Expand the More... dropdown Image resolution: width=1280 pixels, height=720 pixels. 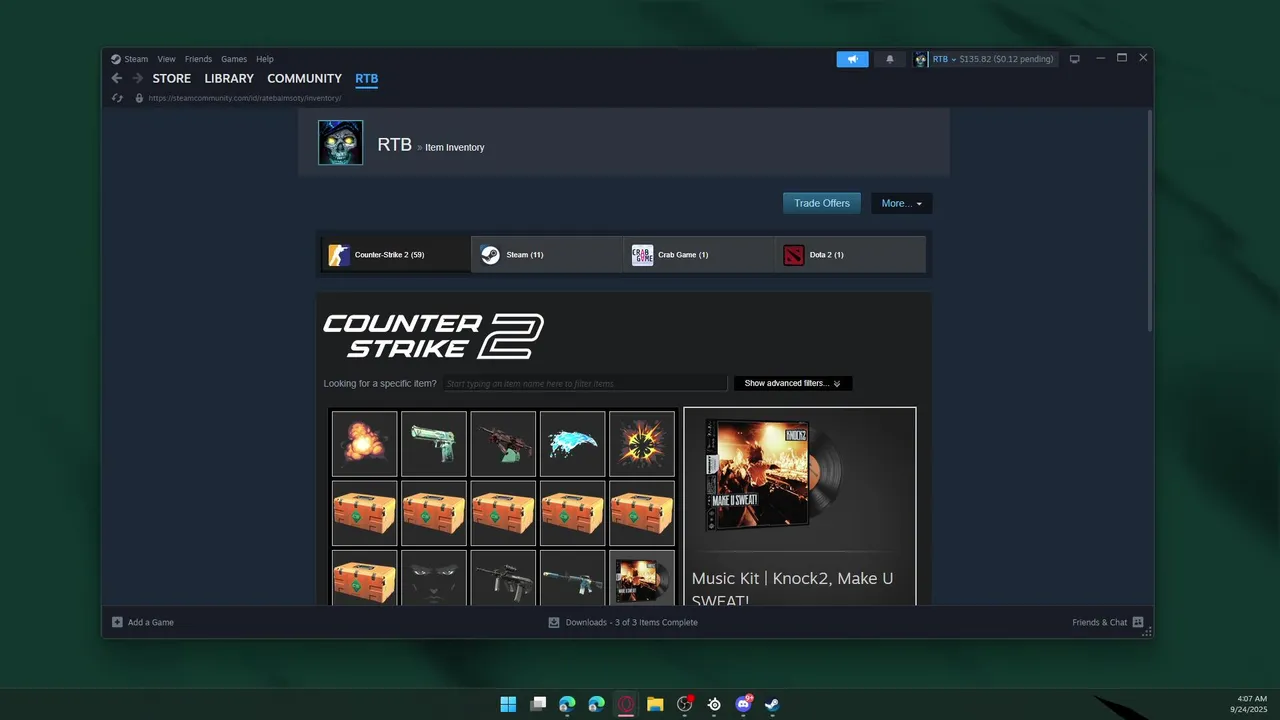tap(902, 203)
